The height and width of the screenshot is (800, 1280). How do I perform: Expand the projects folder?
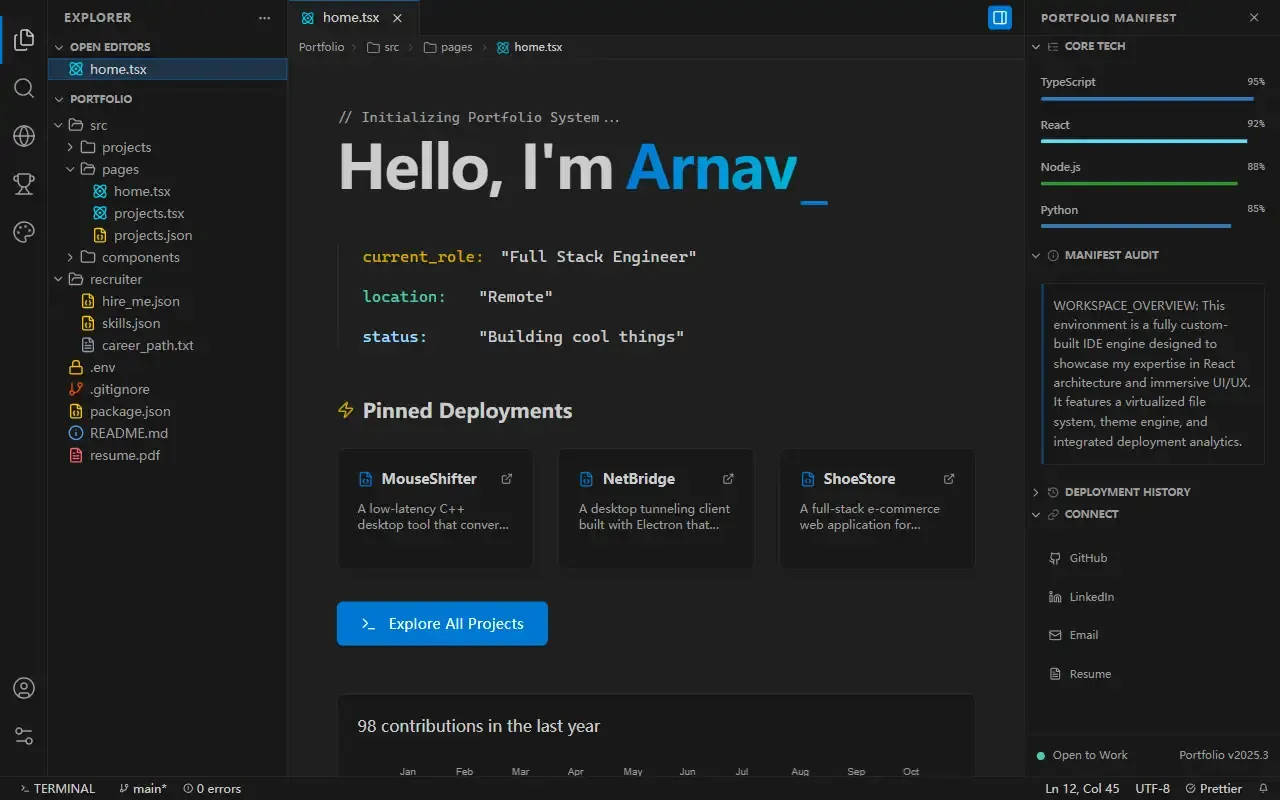coord(168,147)
